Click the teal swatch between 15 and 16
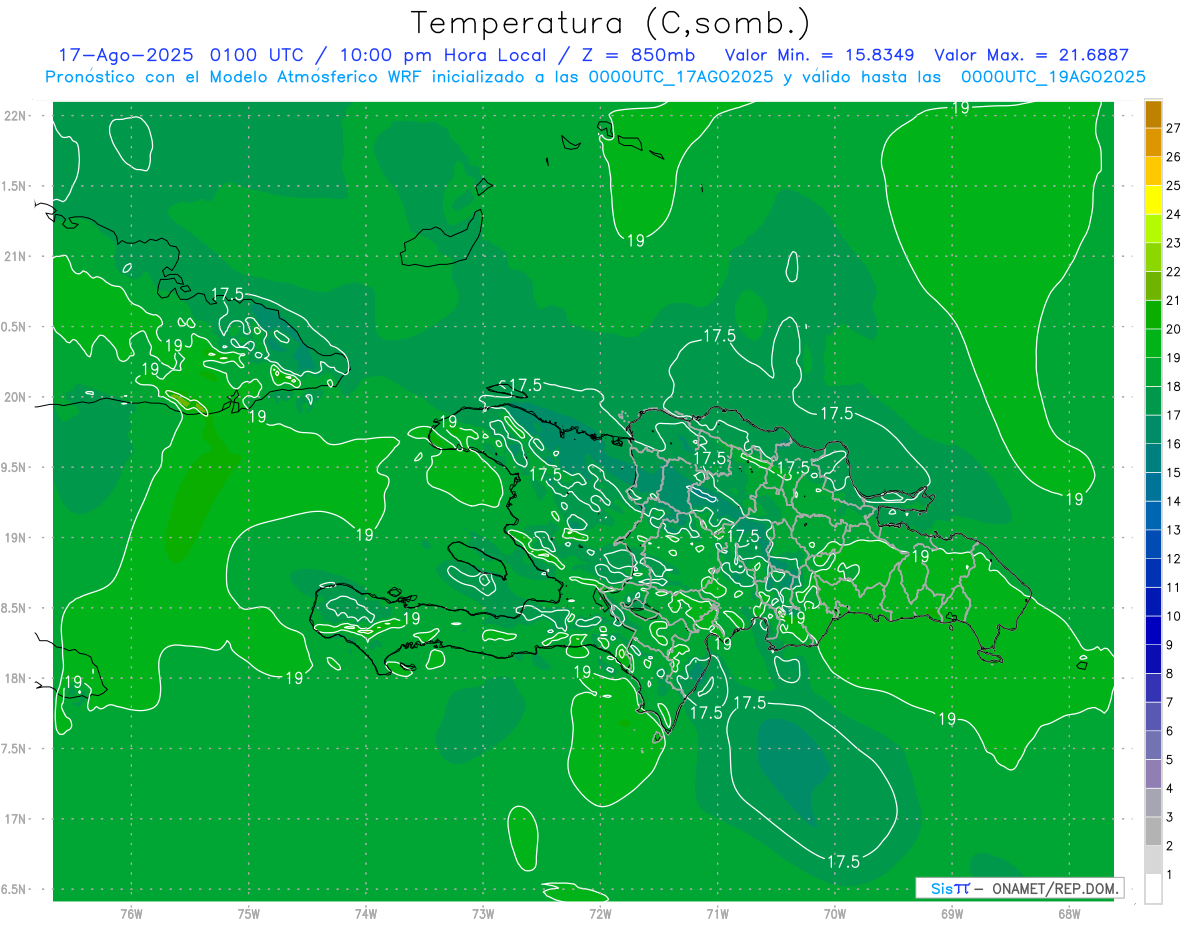The image size is (1200, 927). click(1153, 459)
